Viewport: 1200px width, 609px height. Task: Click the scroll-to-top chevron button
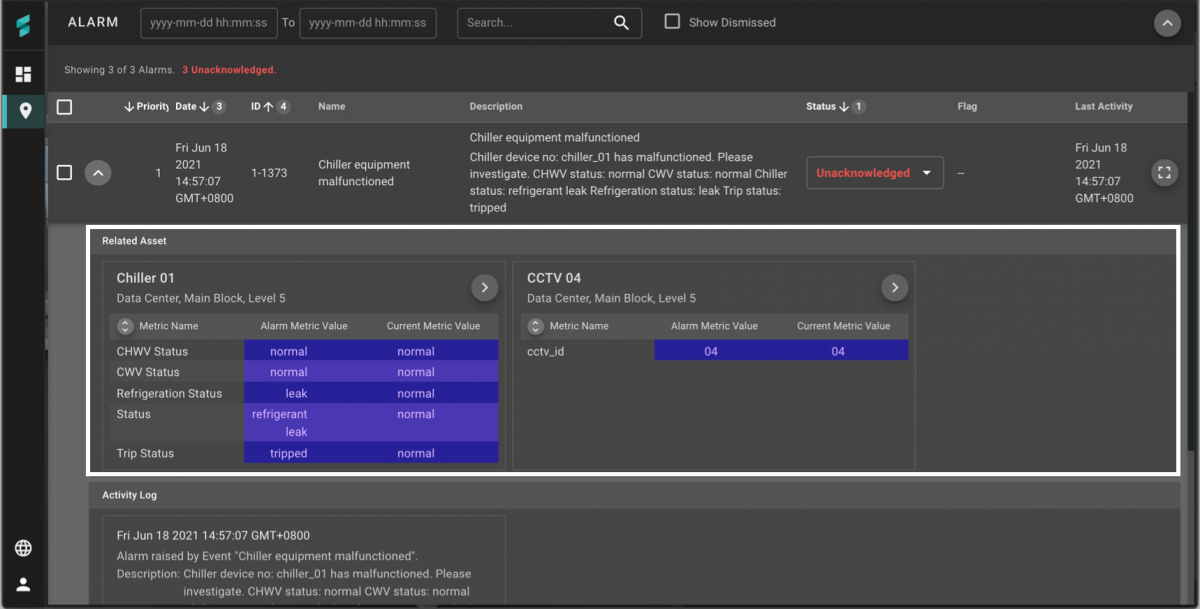point(1167,23)
